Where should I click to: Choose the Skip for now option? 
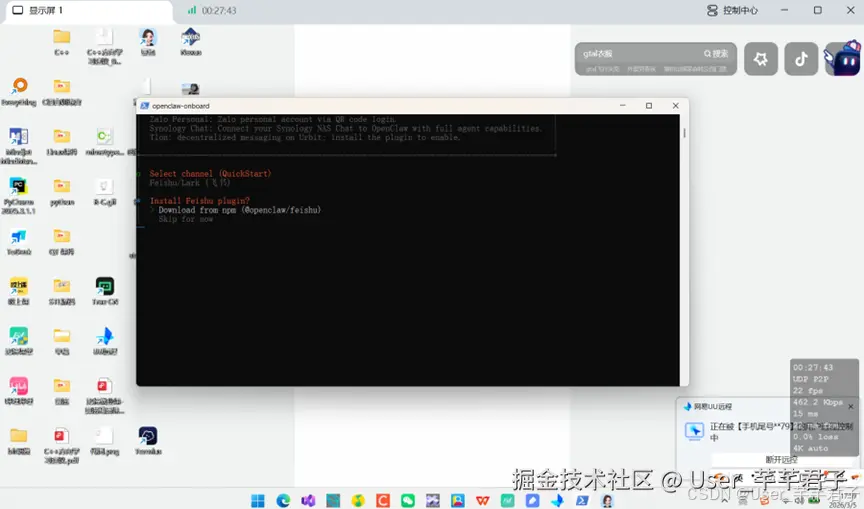(x=185, y=219)
